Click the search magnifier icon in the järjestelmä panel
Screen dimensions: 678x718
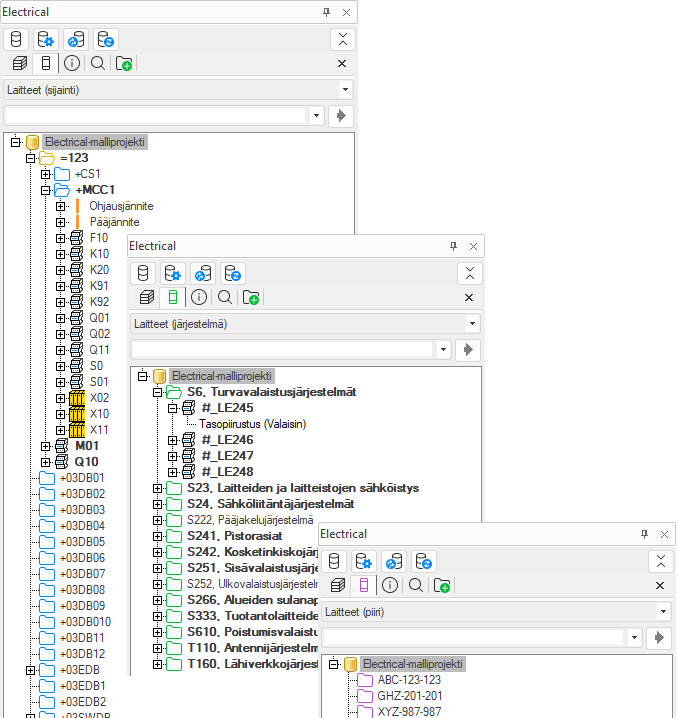click(225, 297)
